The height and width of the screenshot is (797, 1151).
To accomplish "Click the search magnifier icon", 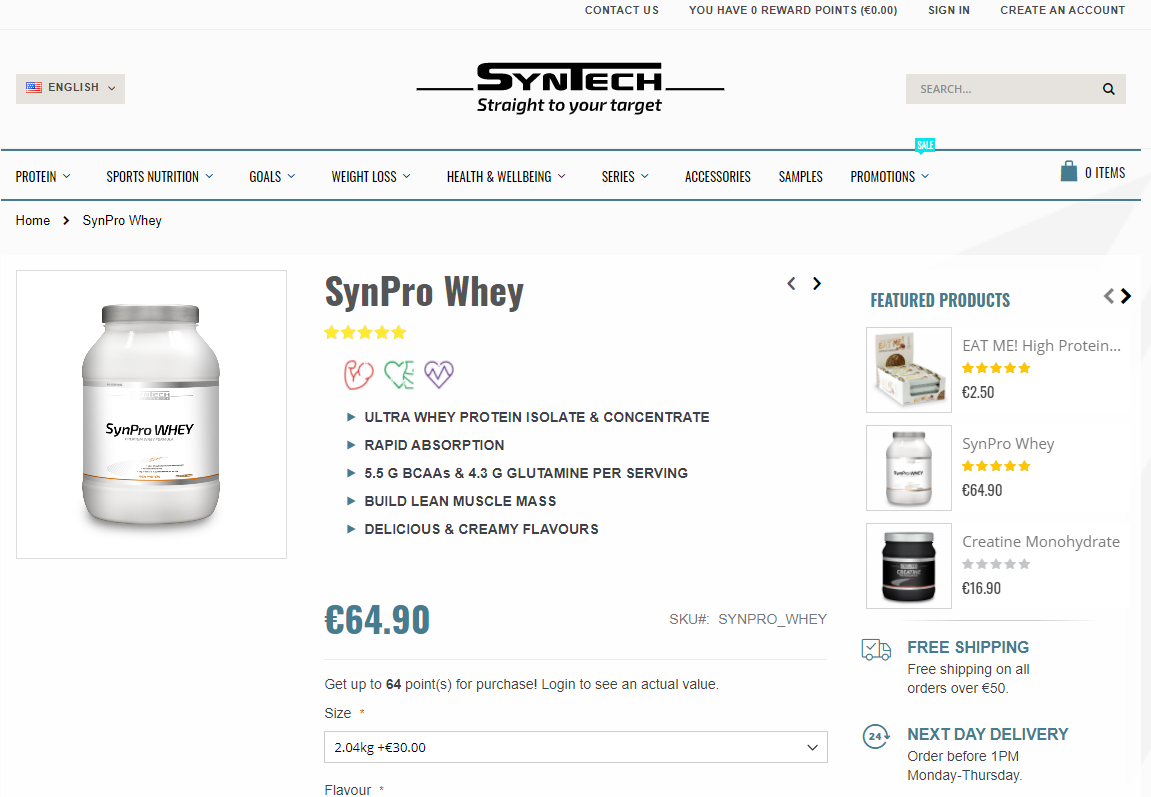I will click(x=1108, y=89).
